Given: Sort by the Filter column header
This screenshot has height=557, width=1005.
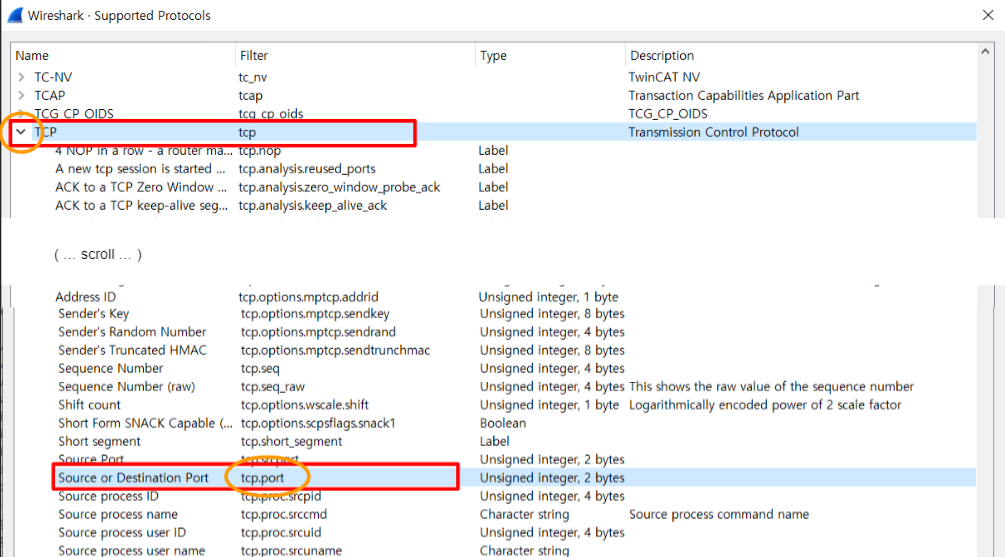Looking at the screenshot, I should pos(254,56).
